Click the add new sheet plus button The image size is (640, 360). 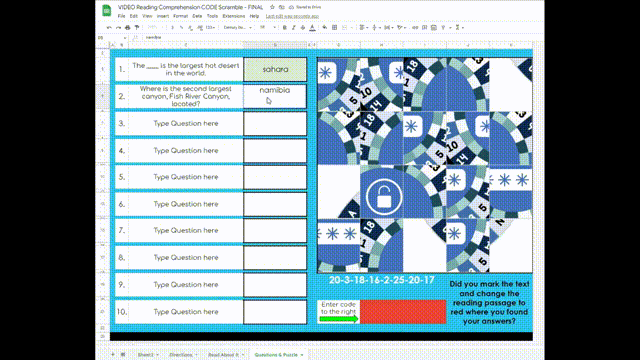pos(113,355)
